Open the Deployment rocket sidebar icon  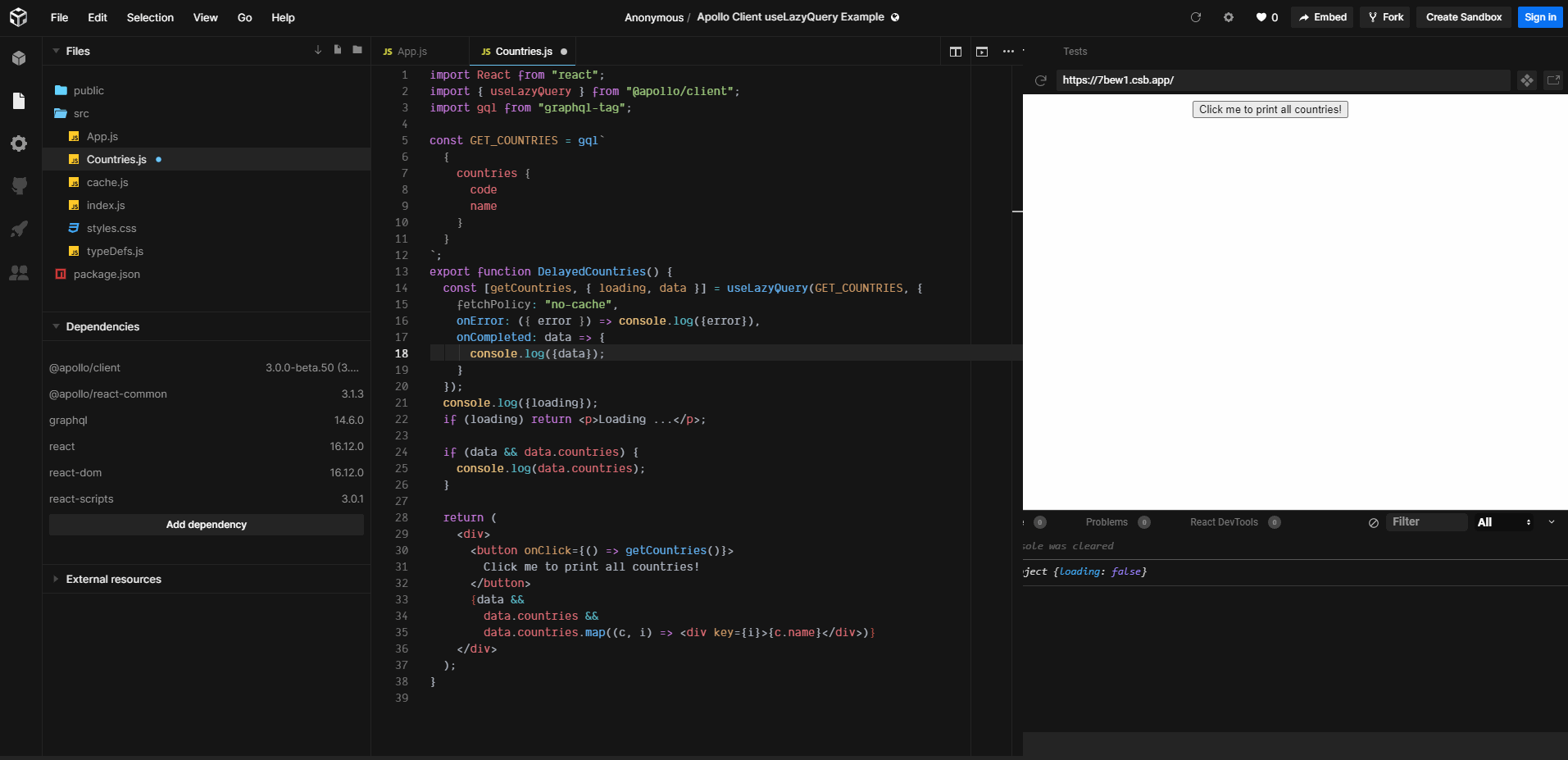pyautogui.click(x=19, y=229)
